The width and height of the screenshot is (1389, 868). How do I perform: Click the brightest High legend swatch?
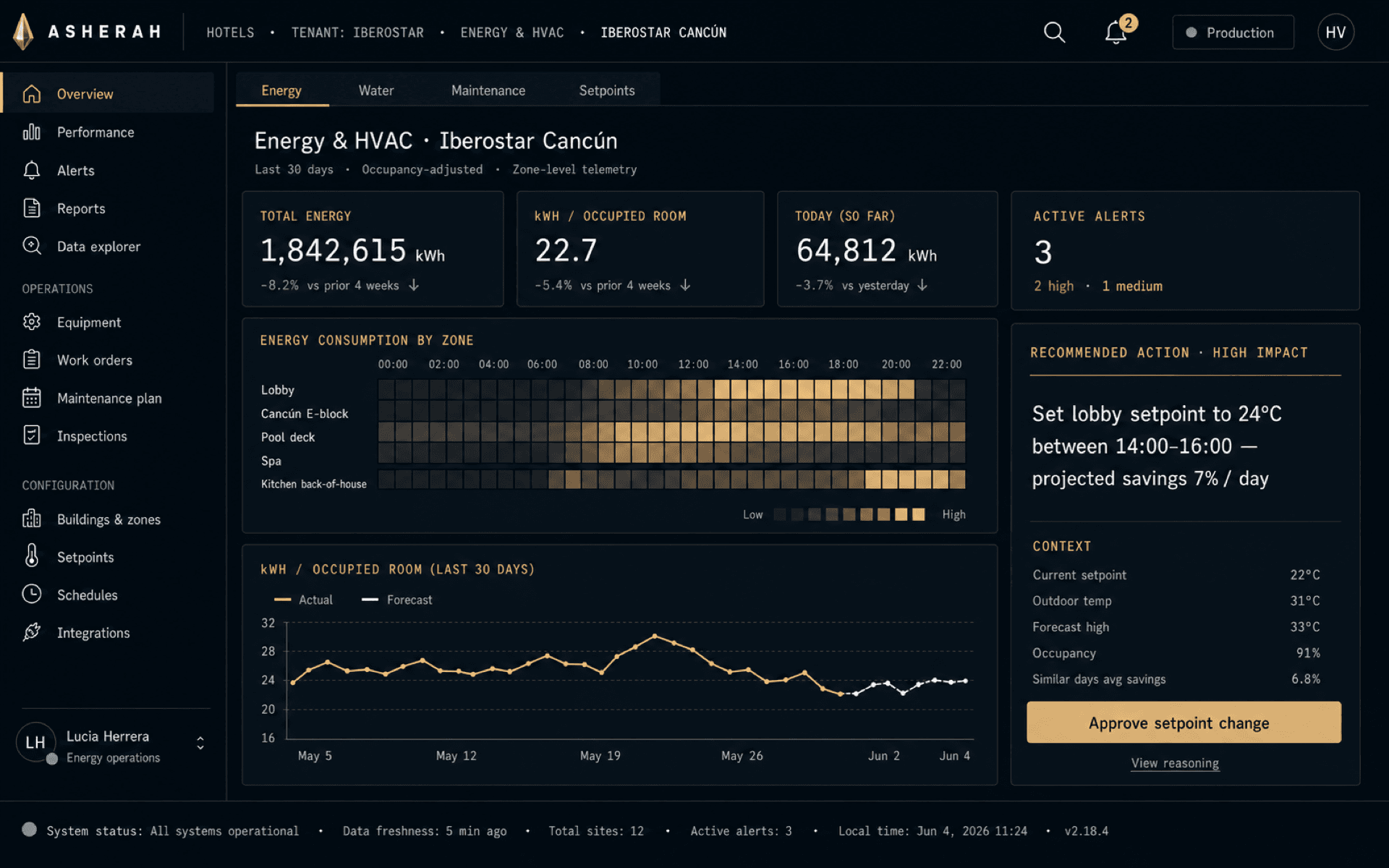[918, 514]
